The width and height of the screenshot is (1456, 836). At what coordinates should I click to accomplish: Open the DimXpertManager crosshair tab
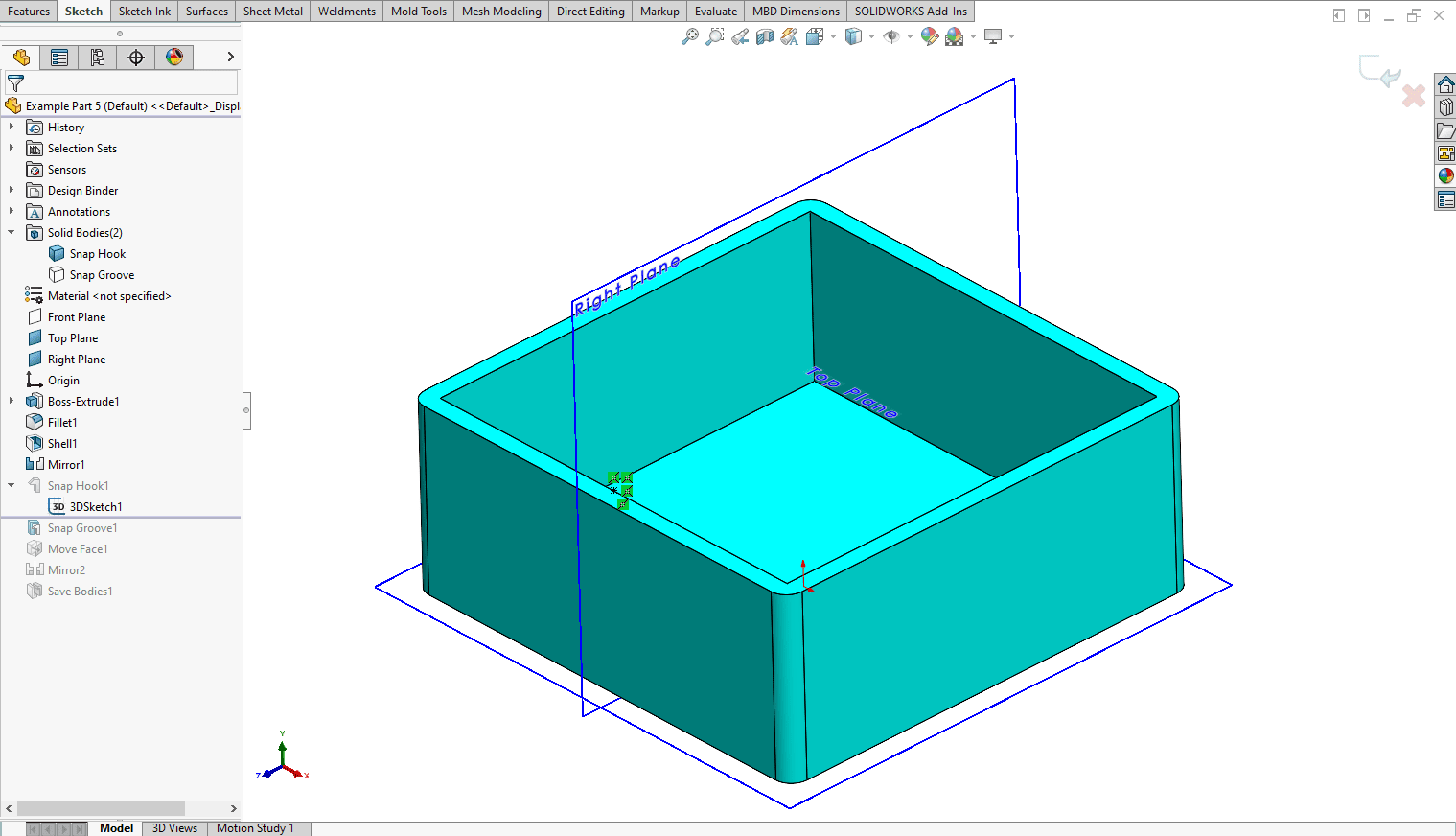pos(136,58)
